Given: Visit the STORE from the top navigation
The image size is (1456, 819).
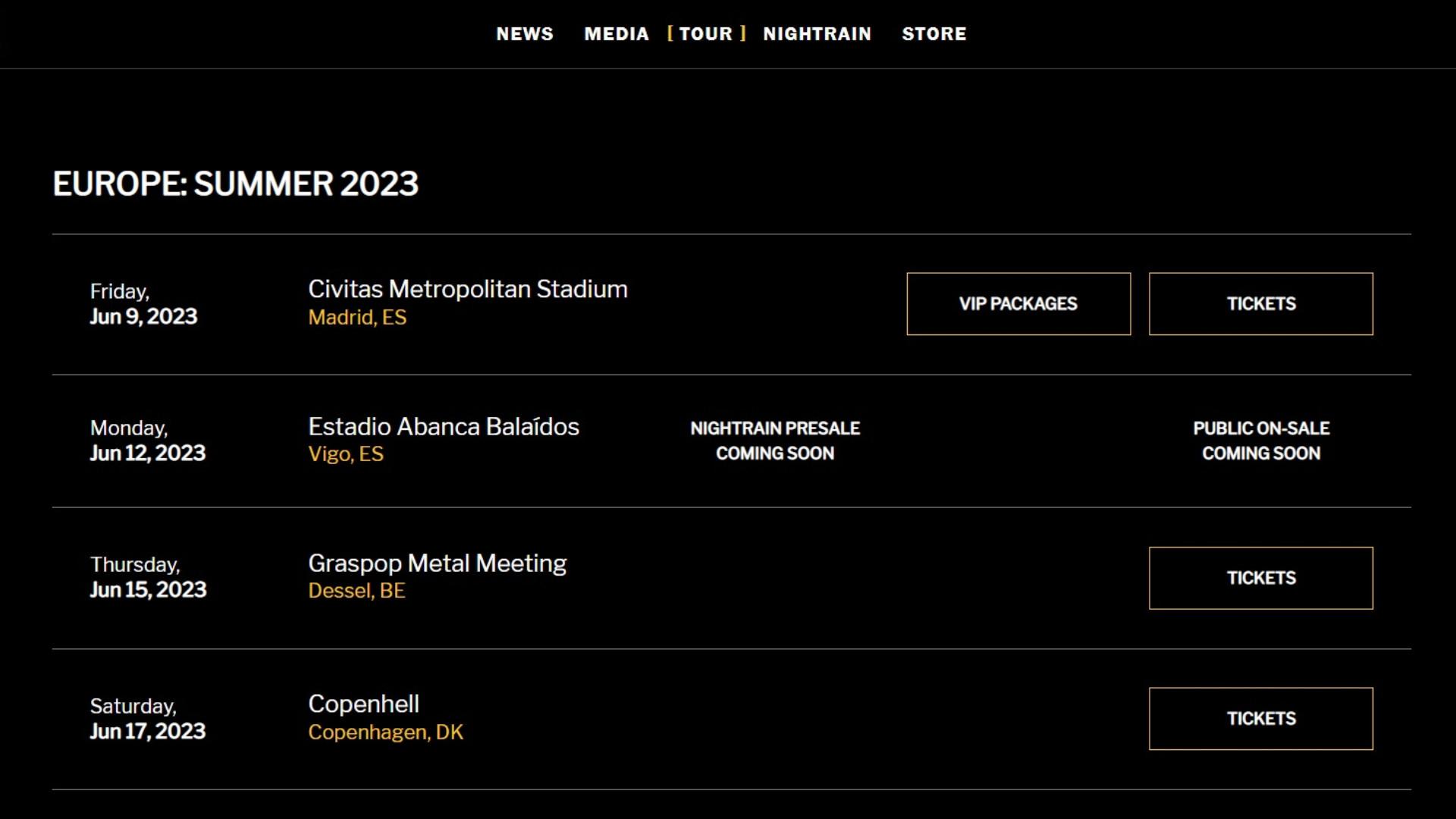Looking at the screenshot, I should coord(934,33).
